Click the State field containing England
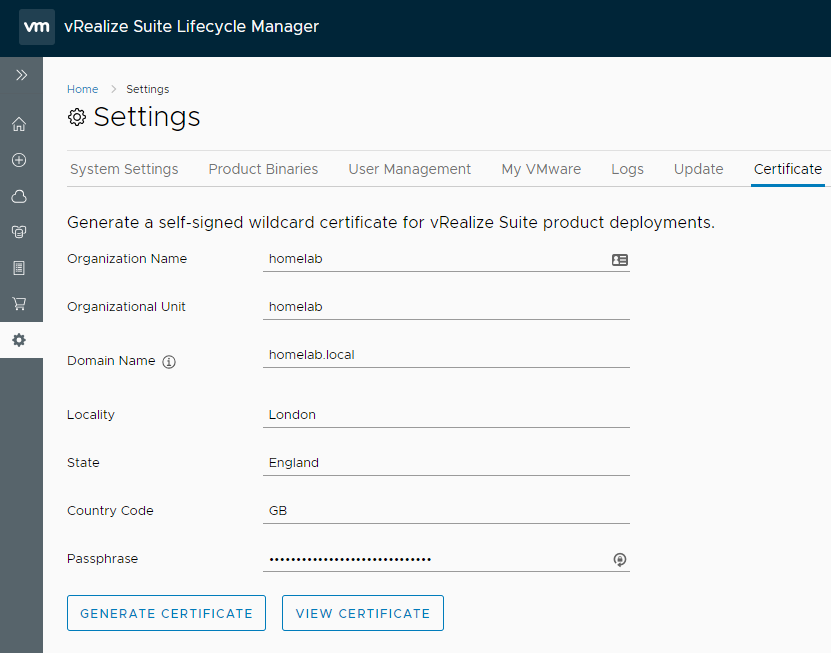Viewport: 831px width, 653px height. tap(446, 463)
